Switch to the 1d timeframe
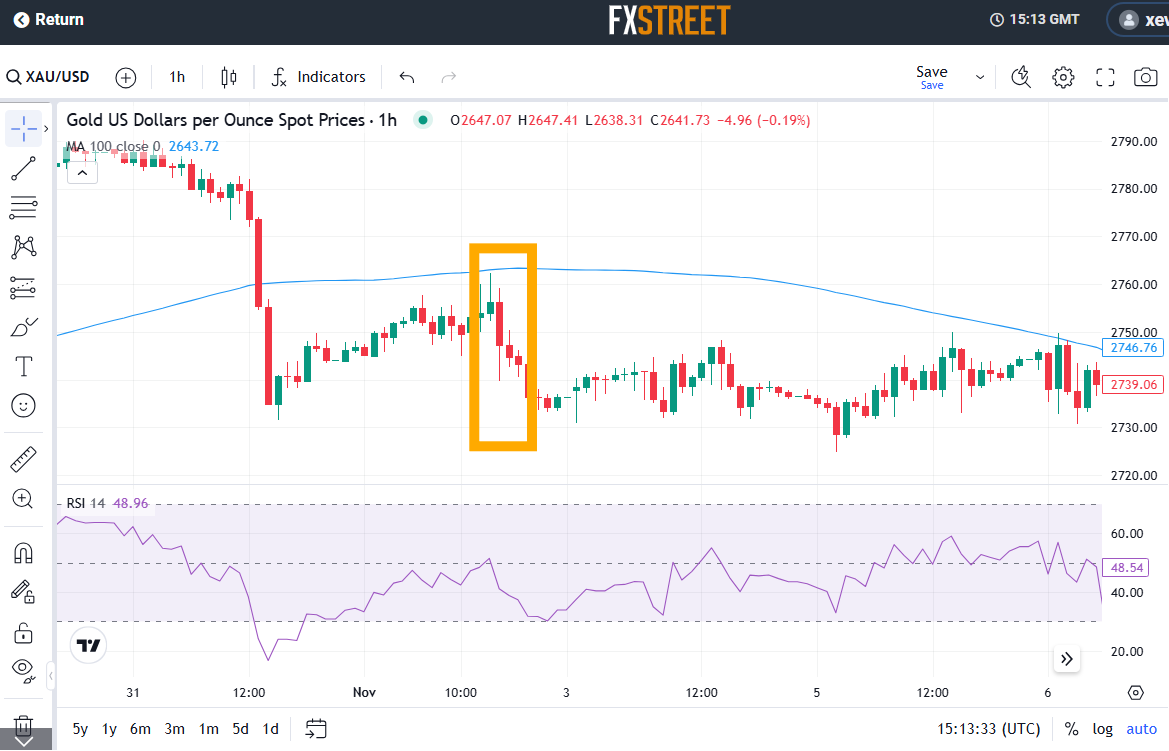 click(269, 729)
